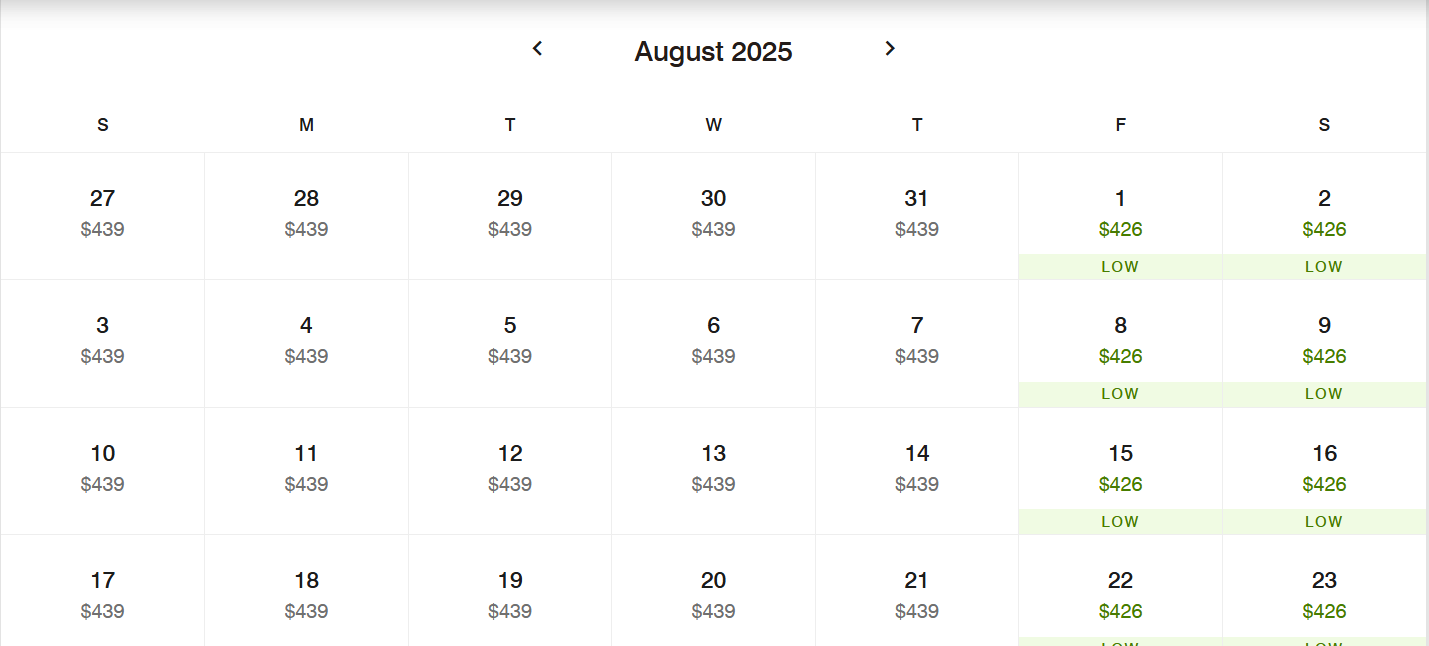Select August 1 with $426 fare

pyautogui.click(x=1120, y=216)
